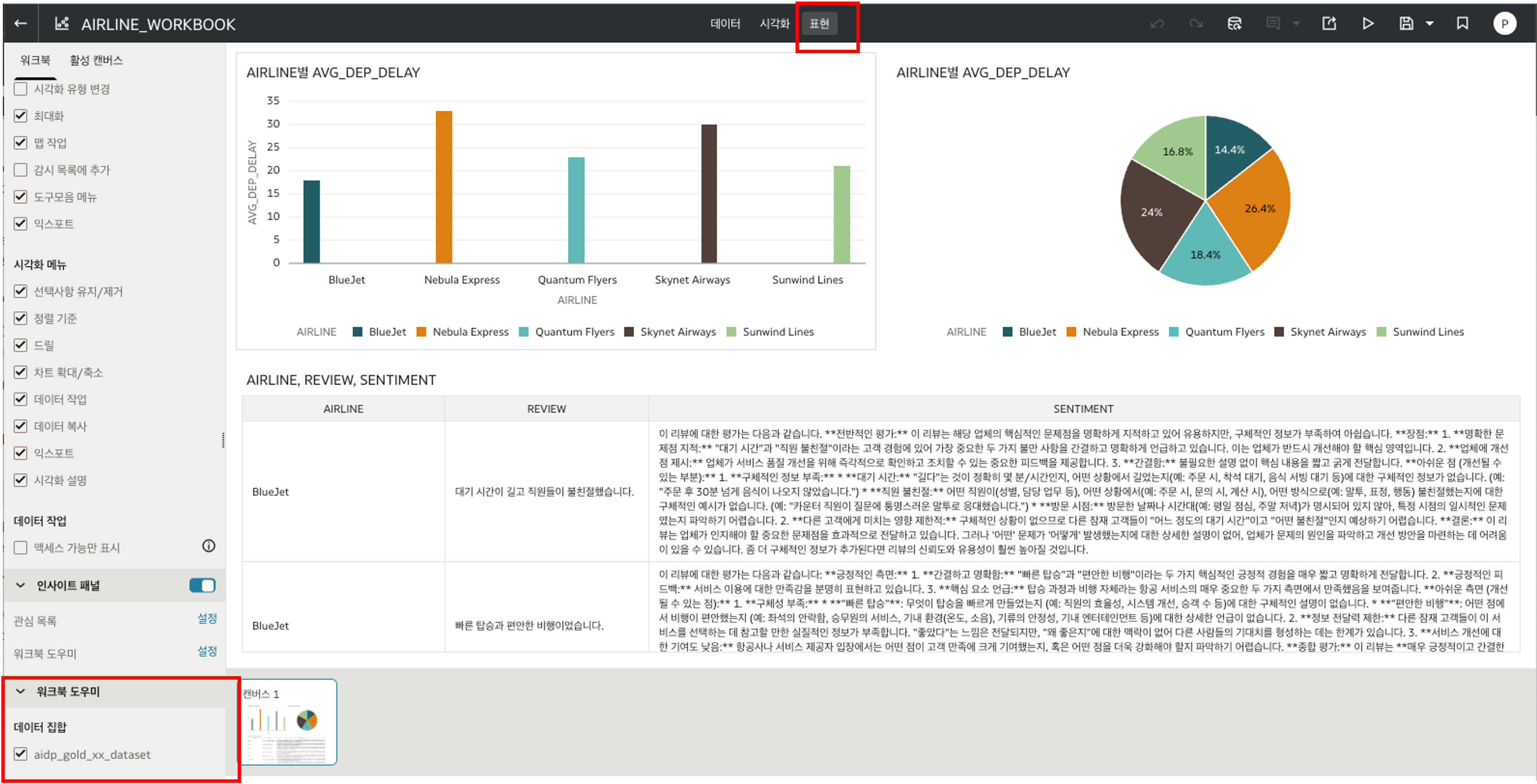
Task: Click 설정 link for 관심 목록
Action: [x=207, y=619]
